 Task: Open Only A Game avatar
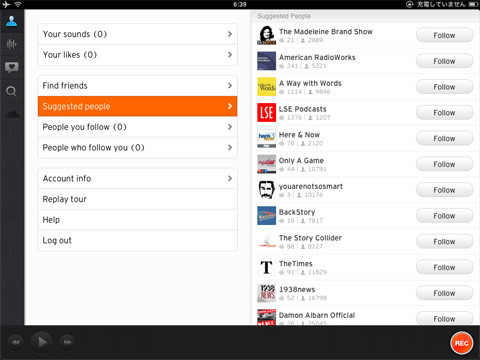tap(266, 164)
